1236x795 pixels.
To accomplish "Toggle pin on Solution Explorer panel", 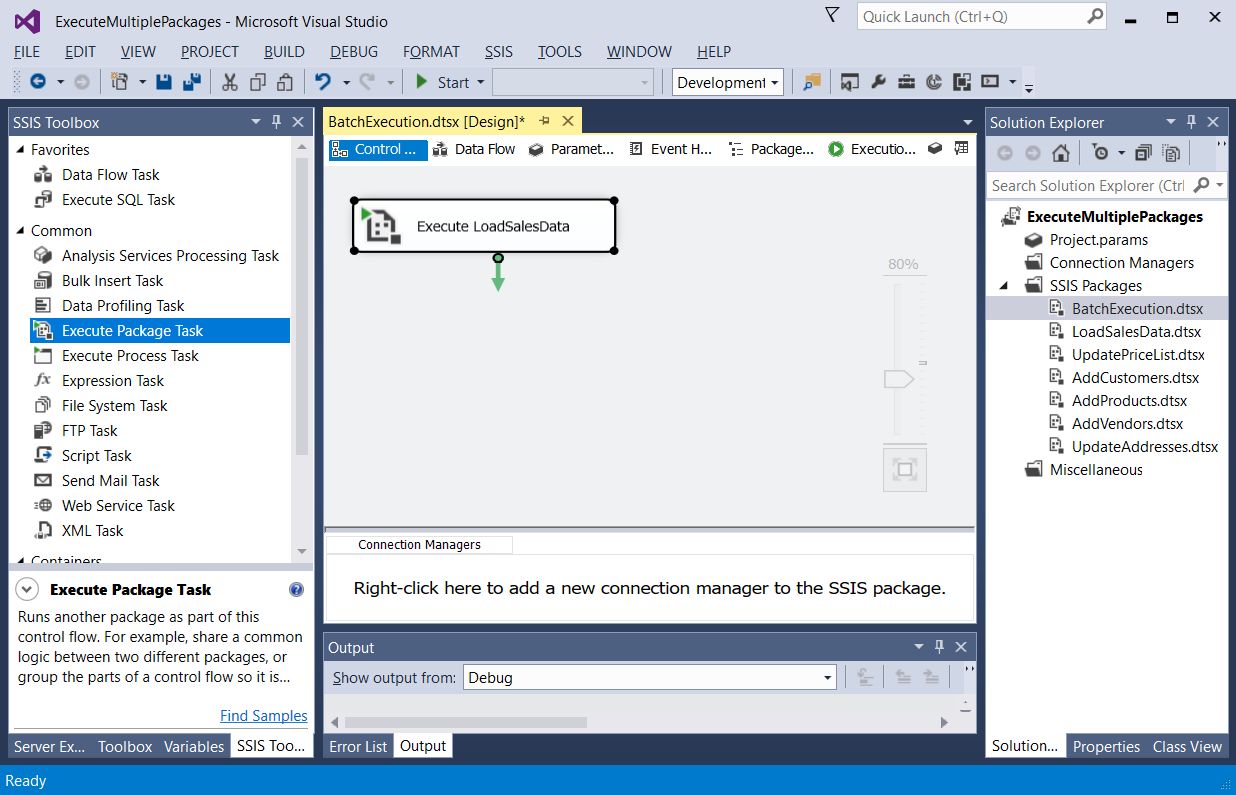I will tap(1191, 122).
